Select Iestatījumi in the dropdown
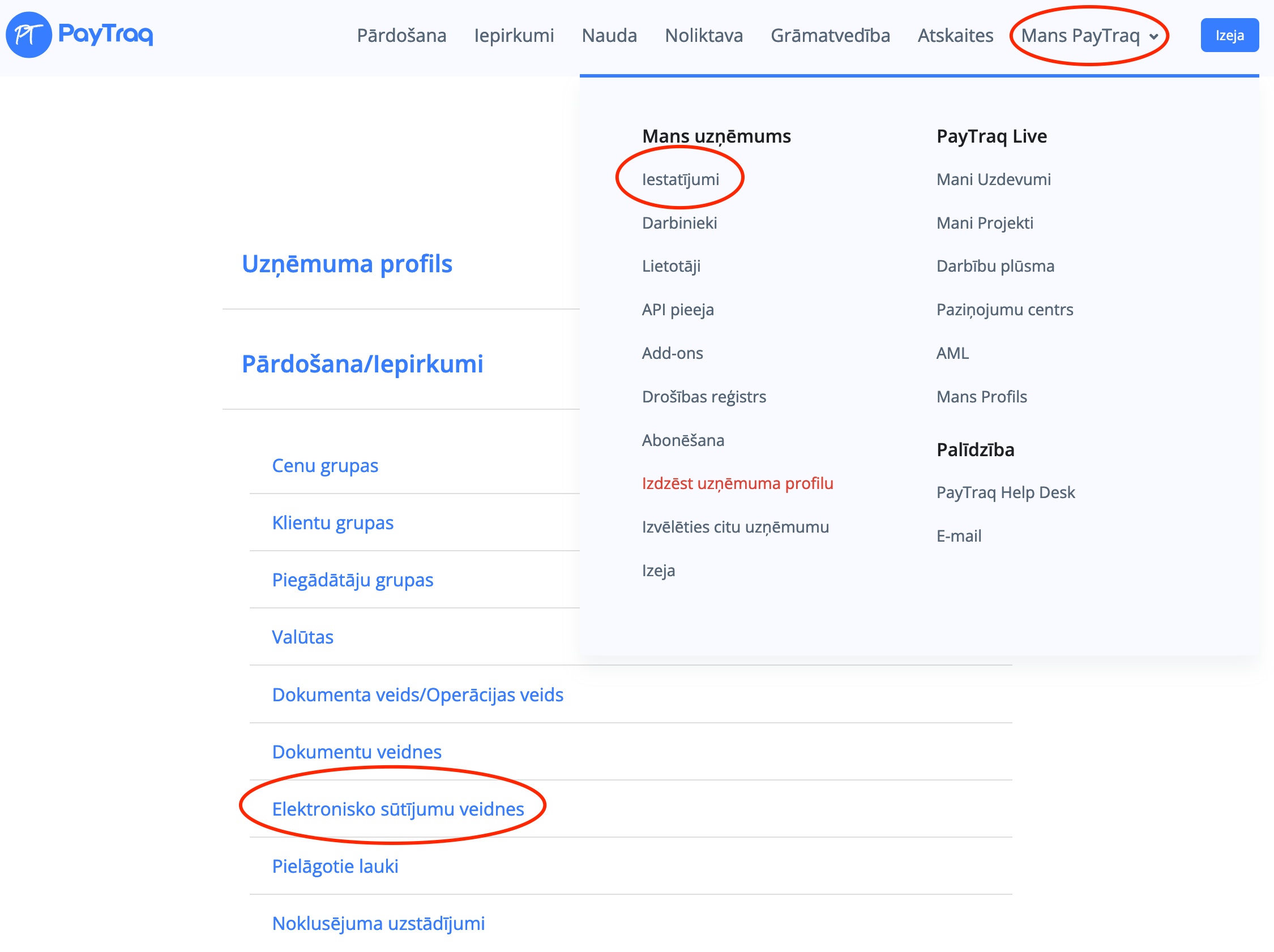 point(680,179)
